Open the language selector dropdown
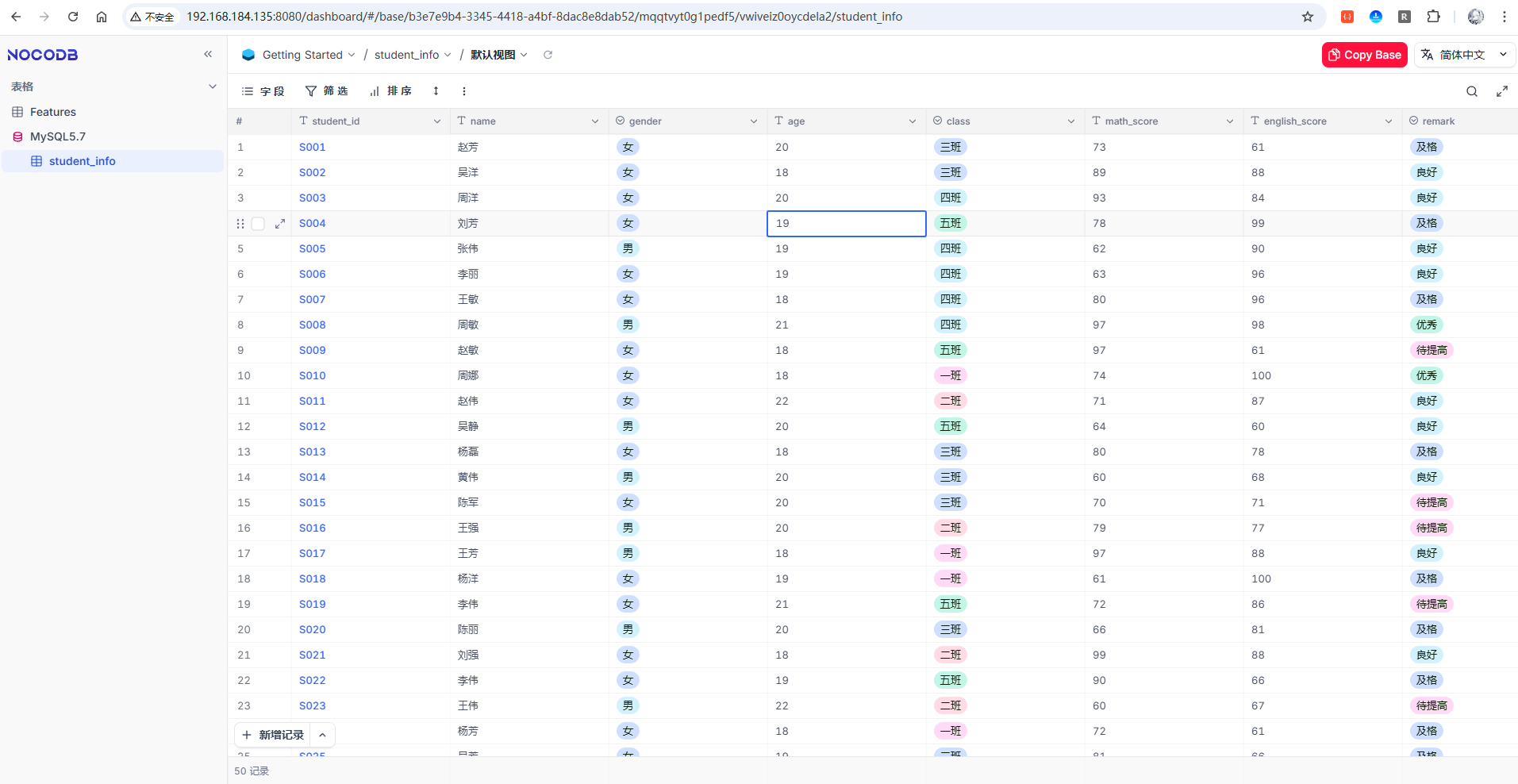Image resolution: width=1518 pixels, height=784 pixels. pos(1464,55)
